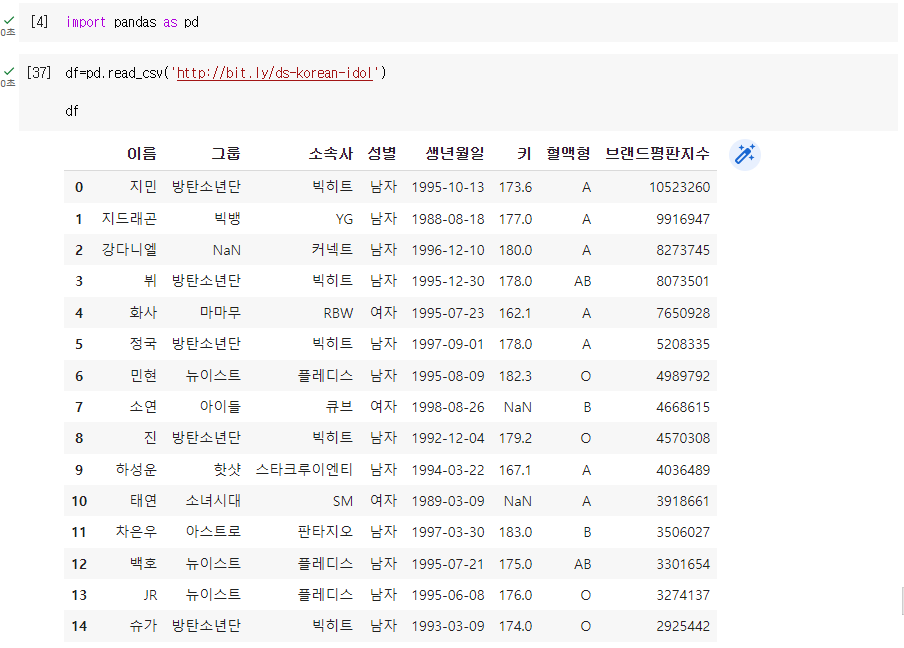The image size is (904, 648).
Task: Select the name cell JR
Action: point(150,595)
